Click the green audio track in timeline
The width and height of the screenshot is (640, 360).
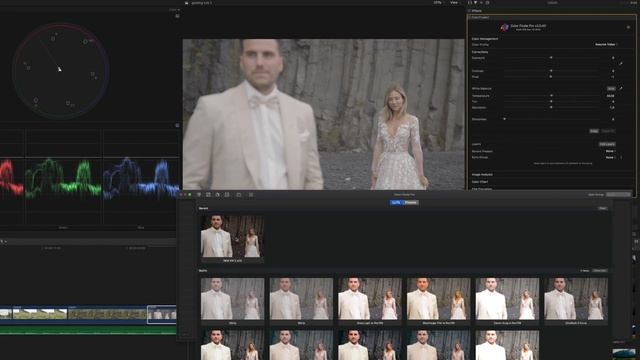point(88,330)
